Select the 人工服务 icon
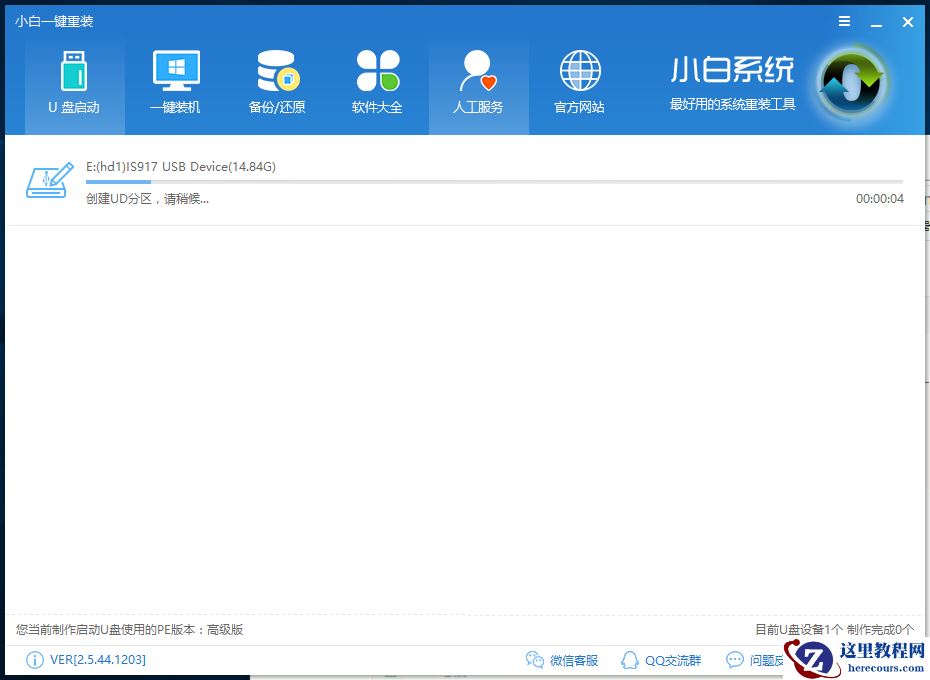The image size is (930, 680). tap(478, 72)
